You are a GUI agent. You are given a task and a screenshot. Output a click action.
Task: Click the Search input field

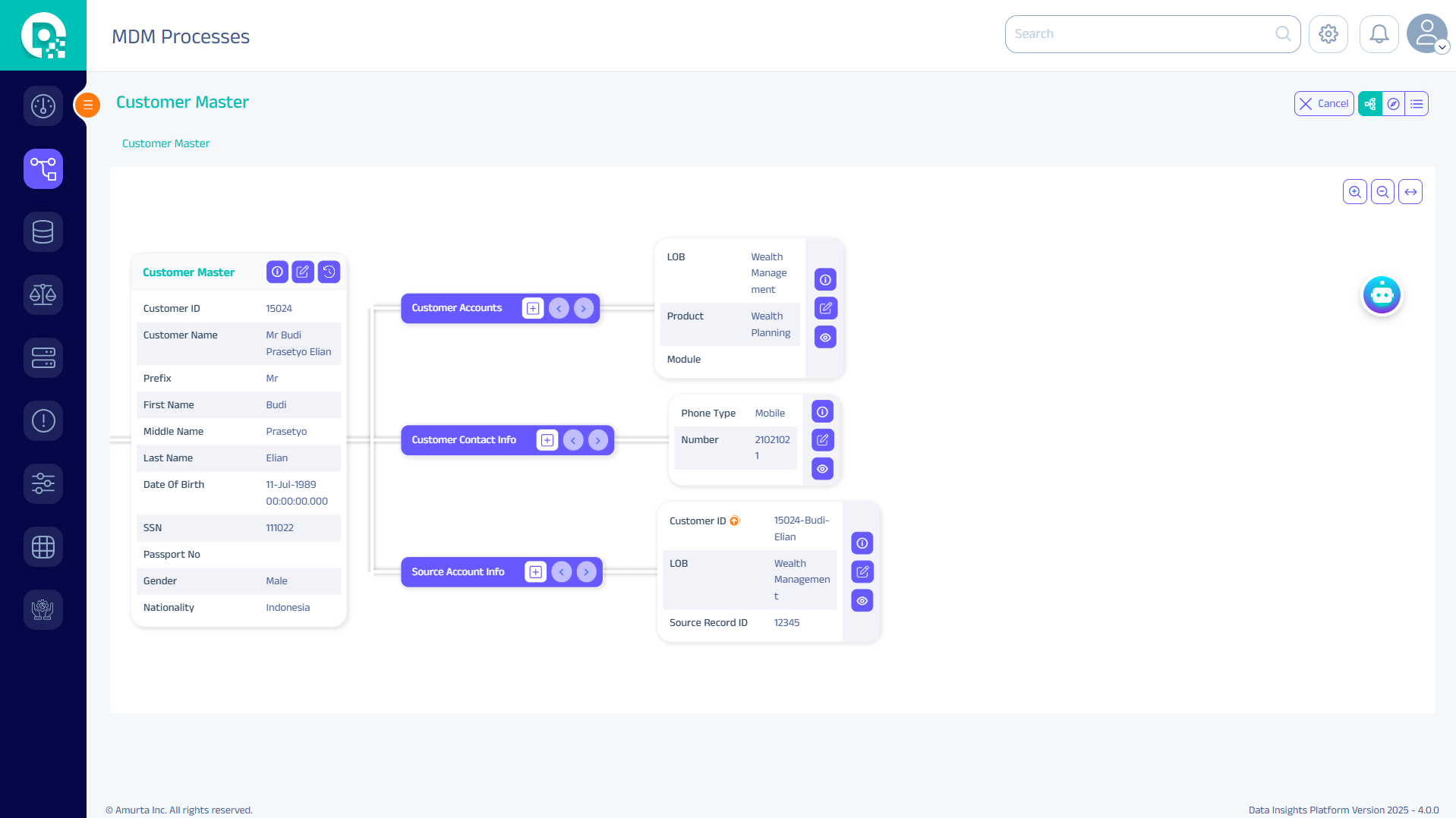[1142, 34]
